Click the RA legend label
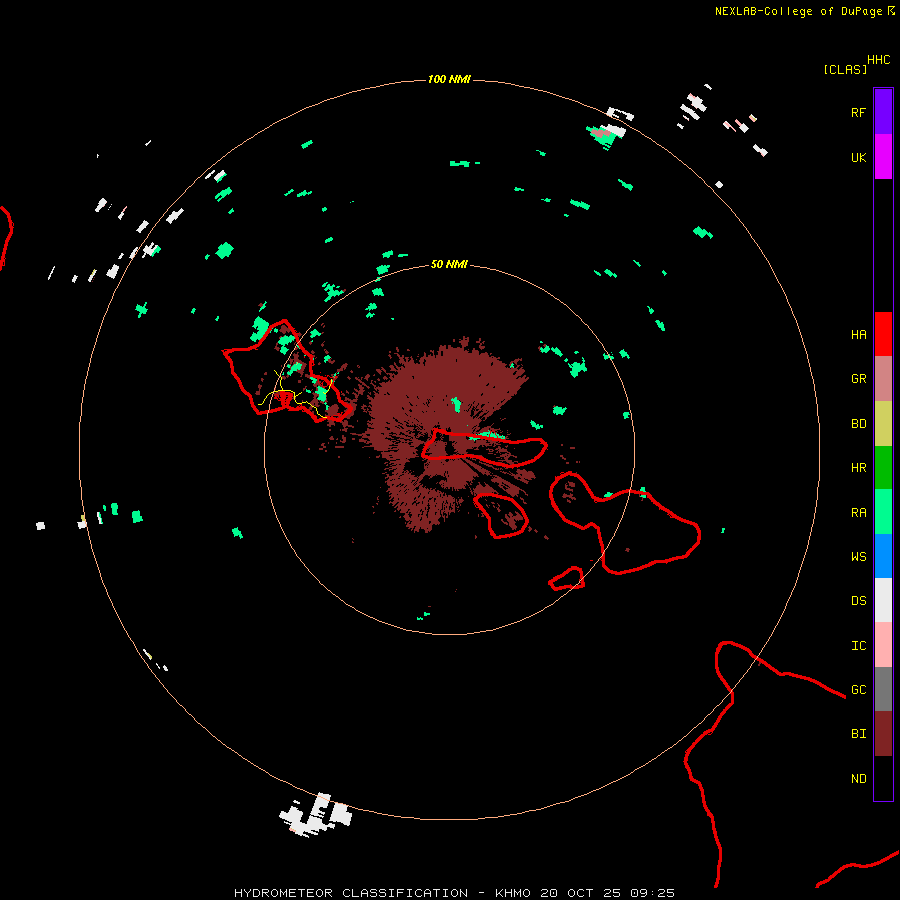Image resolution: width=900 pixels, height=900 pixels. tap(858, 513)
